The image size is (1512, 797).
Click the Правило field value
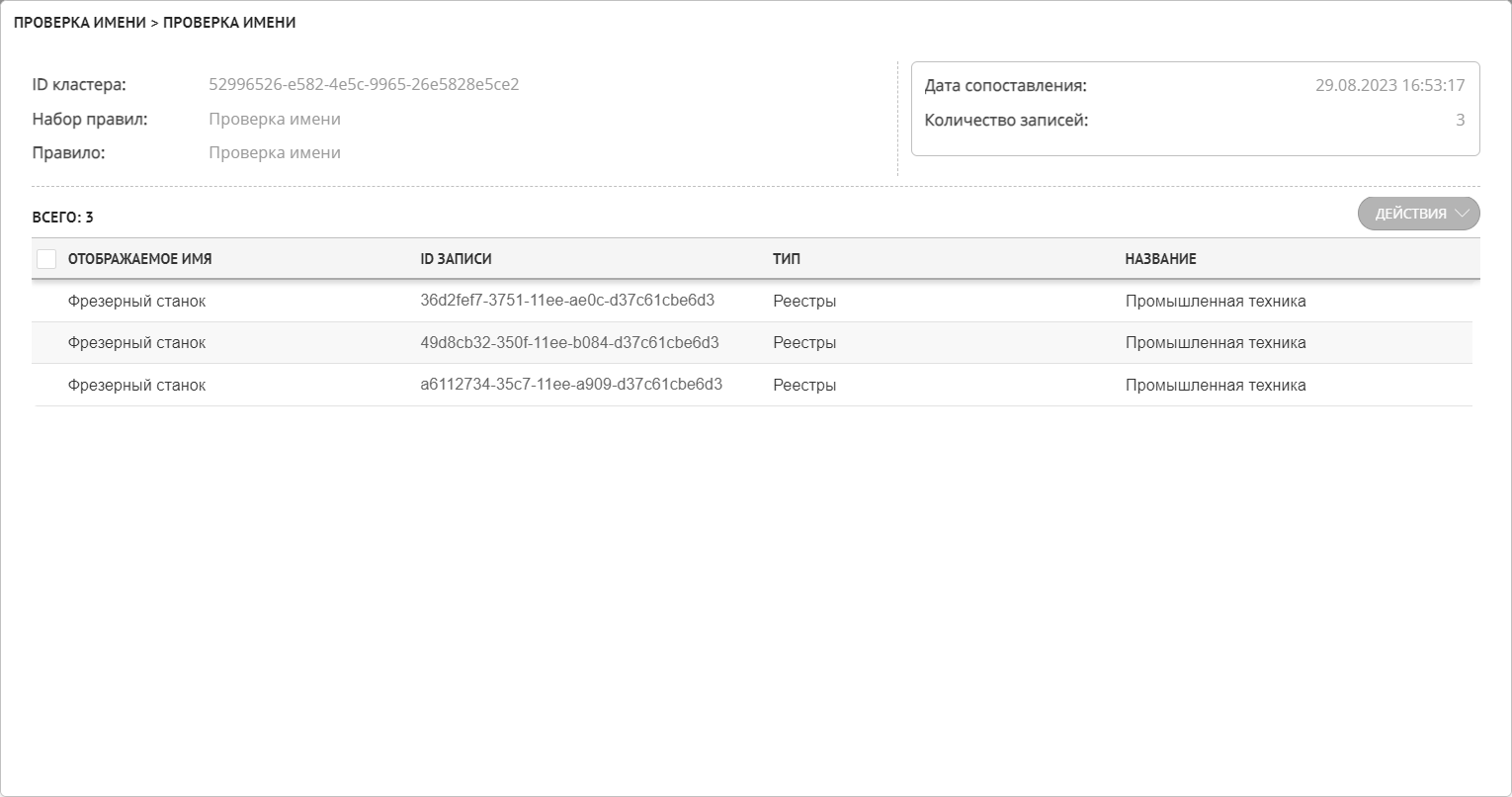point(275,153)
